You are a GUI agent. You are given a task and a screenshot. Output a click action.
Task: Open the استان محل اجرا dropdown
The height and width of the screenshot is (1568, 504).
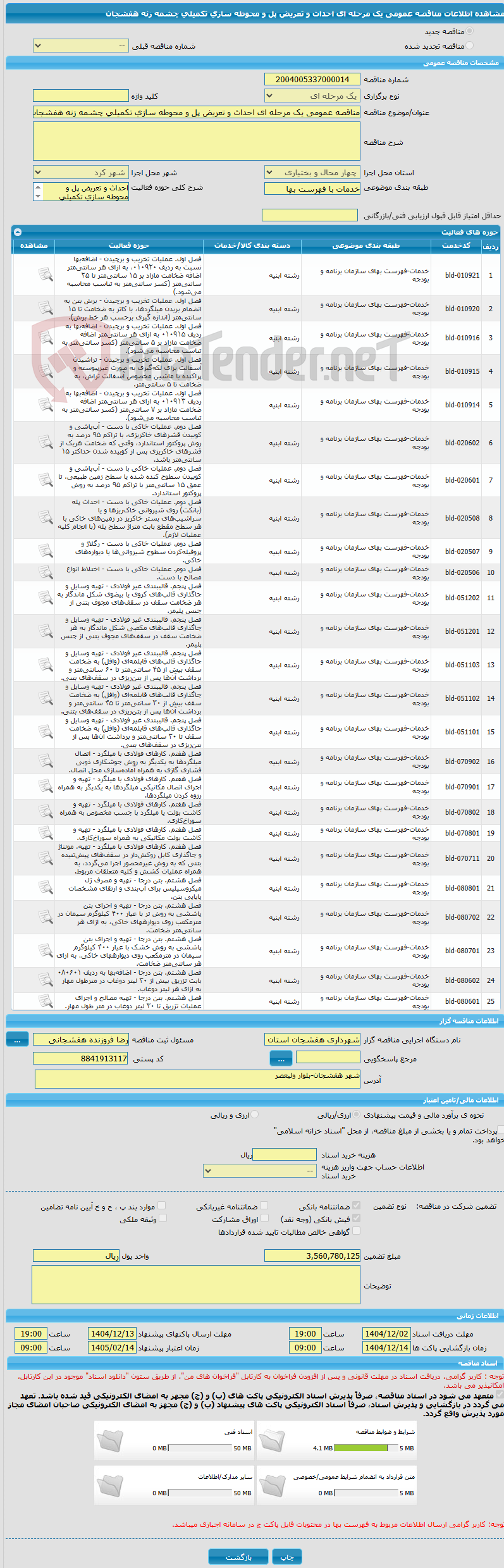coord(312,172)
